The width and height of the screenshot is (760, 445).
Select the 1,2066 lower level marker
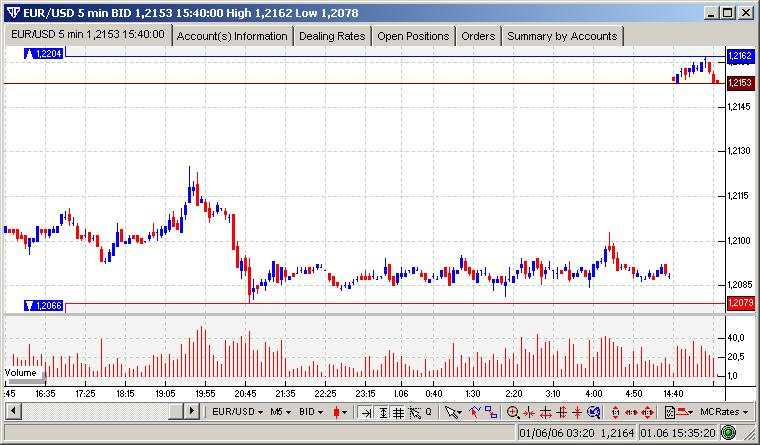click(44, 305)
